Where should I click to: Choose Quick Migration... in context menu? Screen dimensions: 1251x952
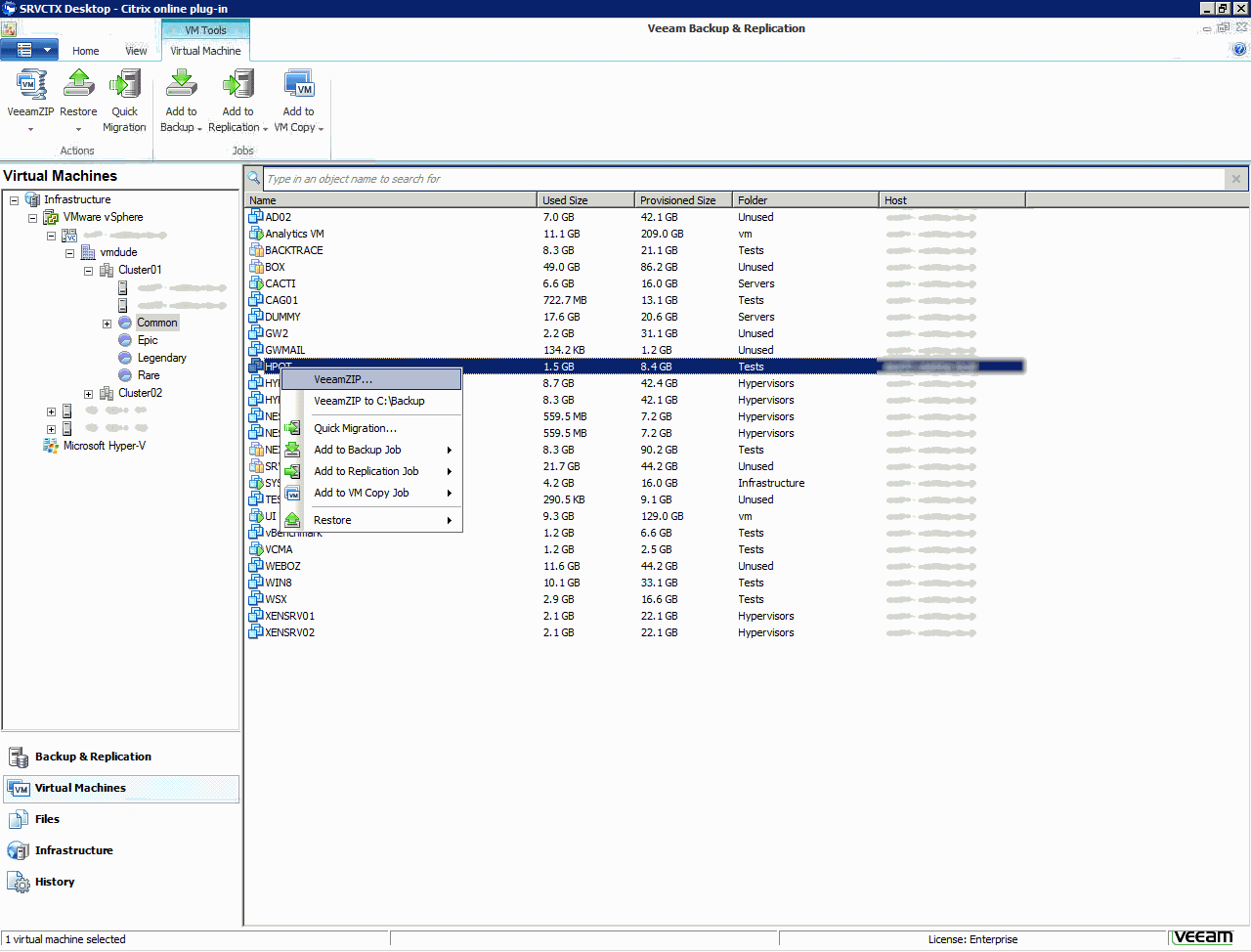371,428
